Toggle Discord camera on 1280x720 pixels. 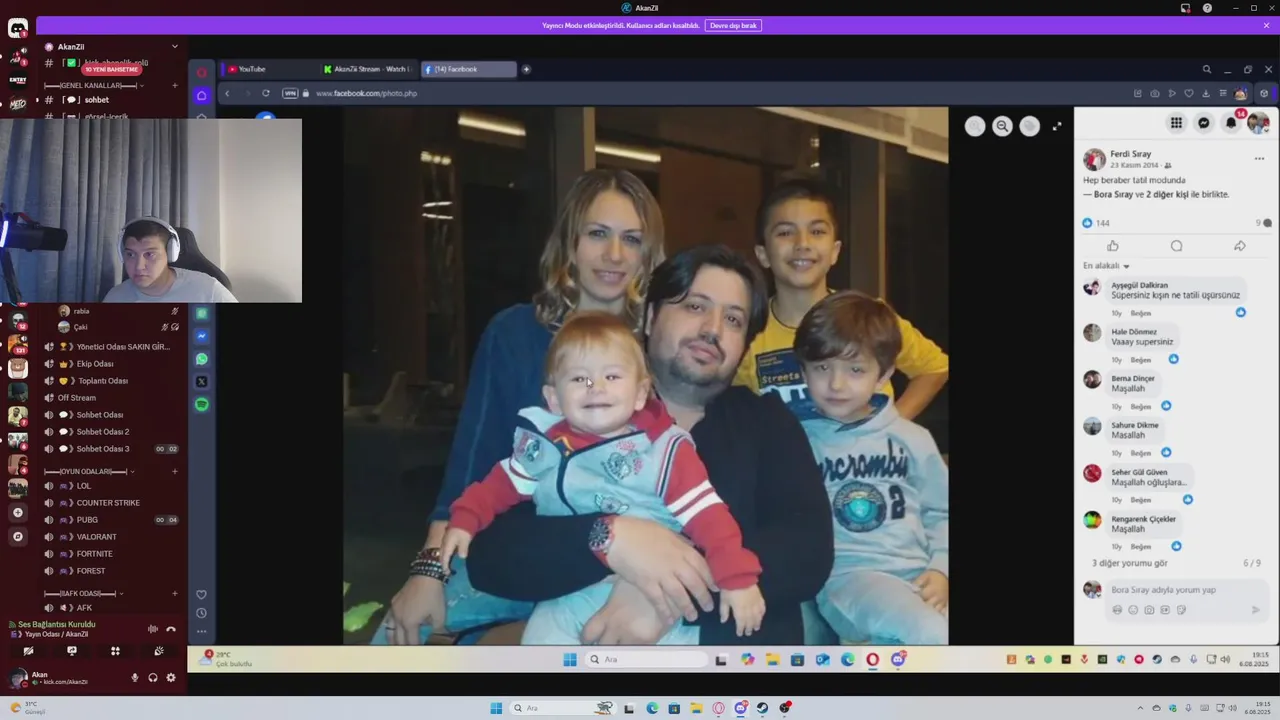coord(28,651)
